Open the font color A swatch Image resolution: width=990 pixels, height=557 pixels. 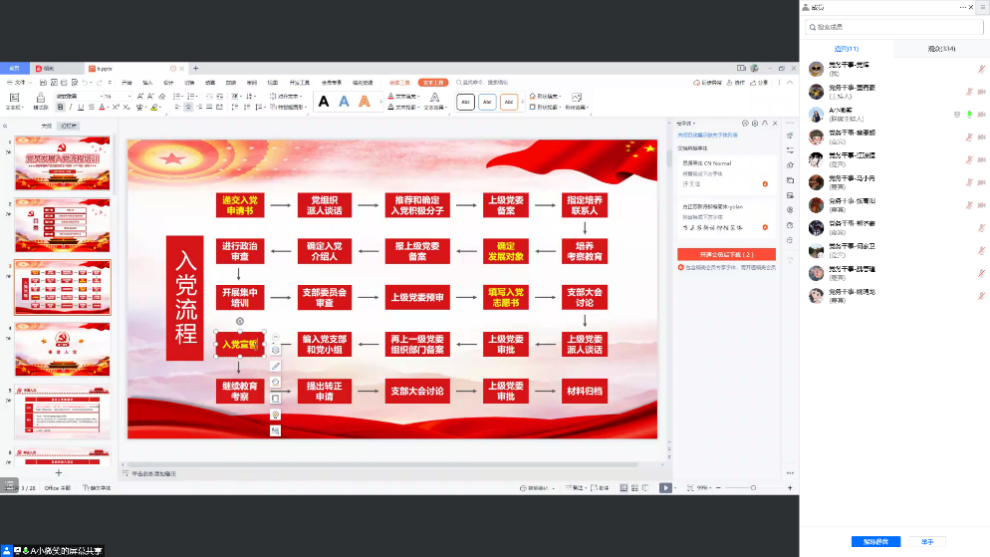coord(102,107)
